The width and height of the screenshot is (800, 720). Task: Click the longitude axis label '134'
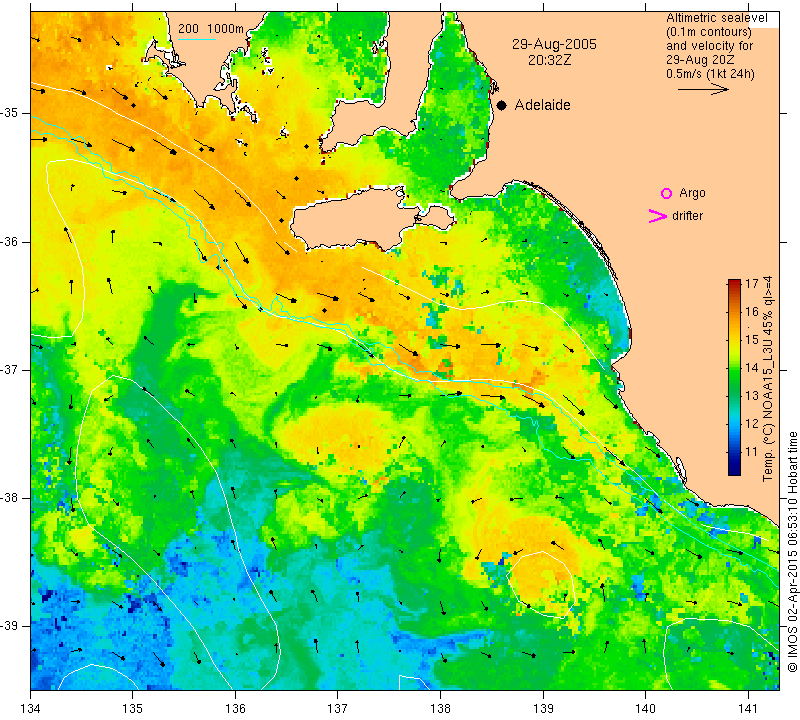click(31, 708)
